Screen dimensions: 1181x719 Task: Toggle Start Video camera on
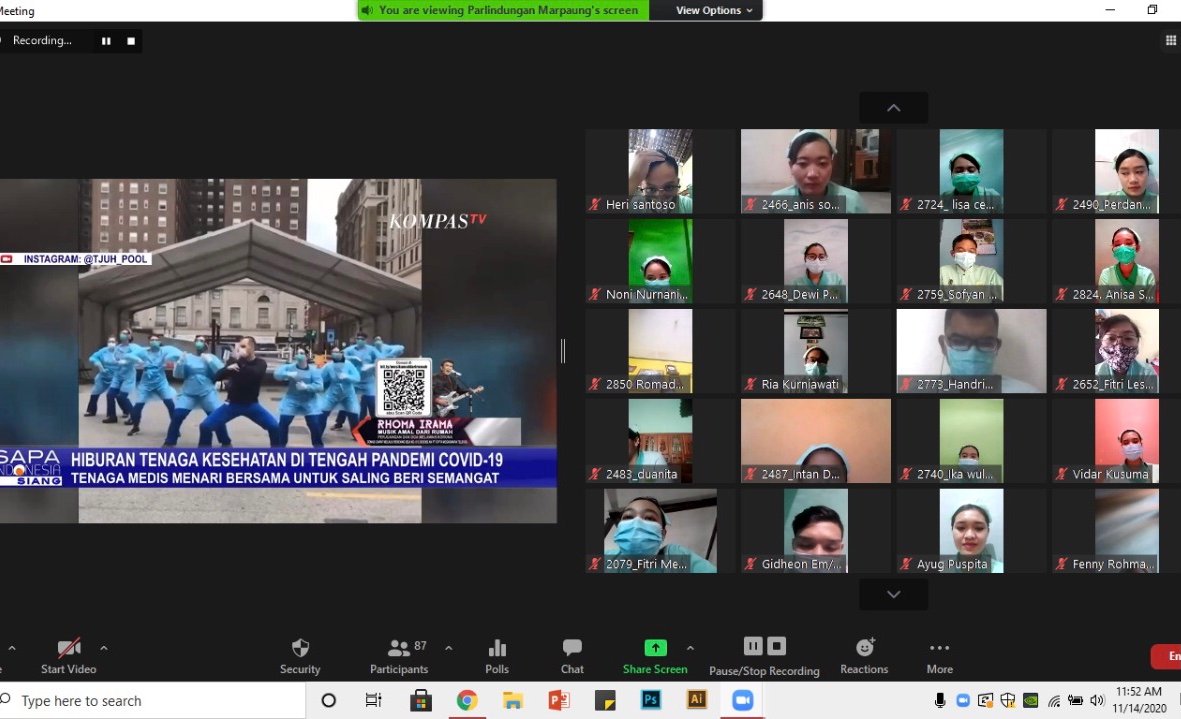(x=68, y=655)
